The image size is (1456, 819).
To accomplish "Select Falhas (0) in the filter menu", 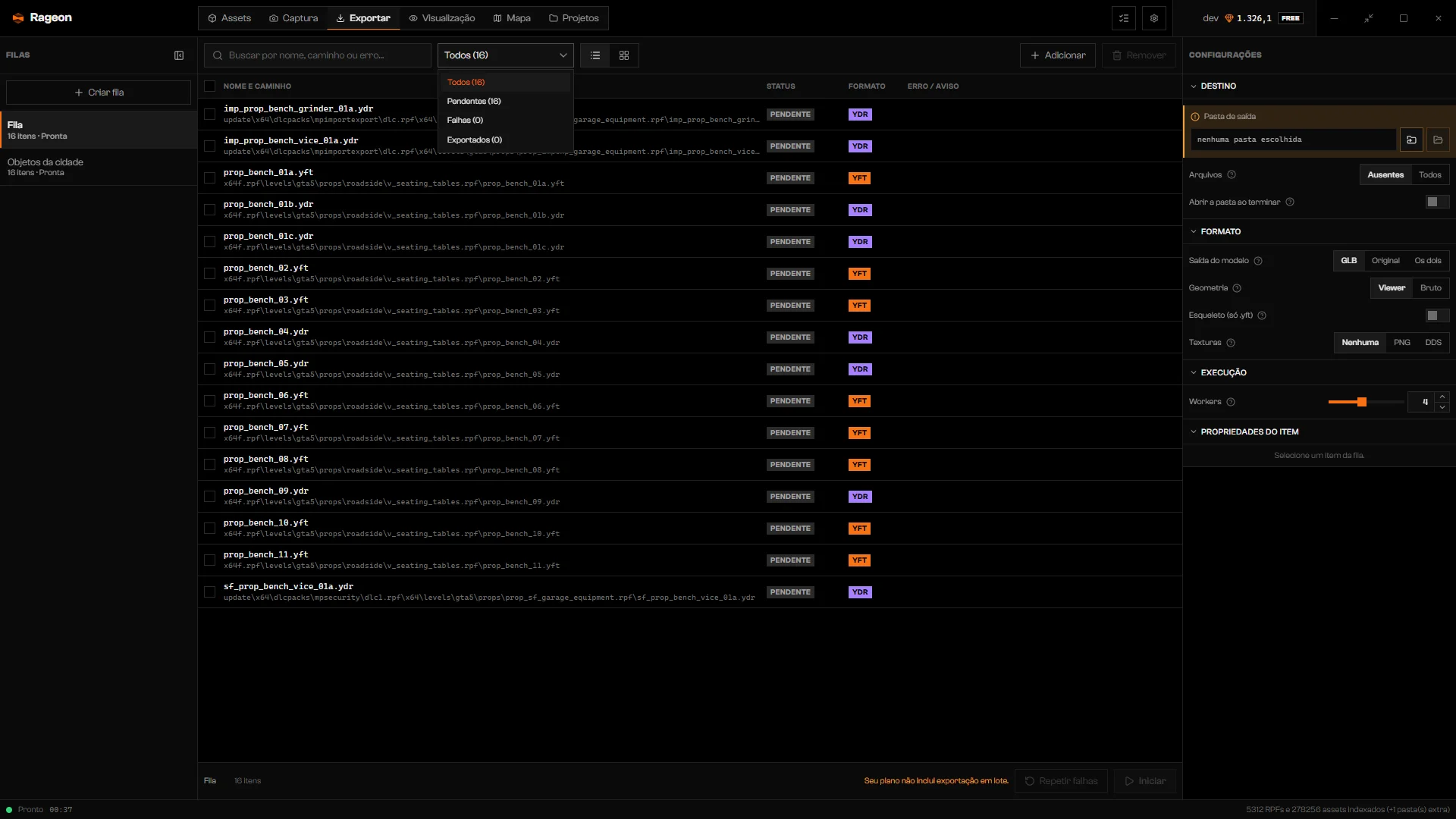I will (x=506, y=121).
